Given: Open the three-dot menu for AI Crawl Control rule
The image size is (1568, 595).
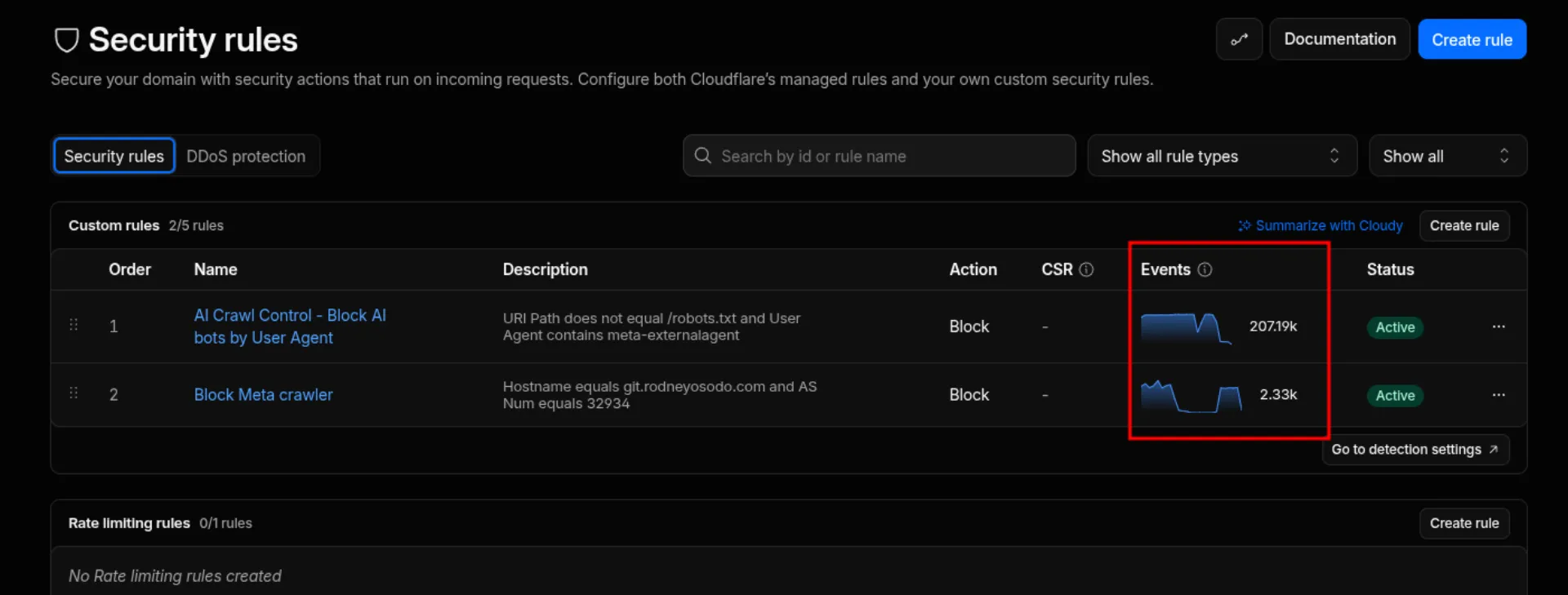Looking at the screenshot, I should pos(1499,326).
